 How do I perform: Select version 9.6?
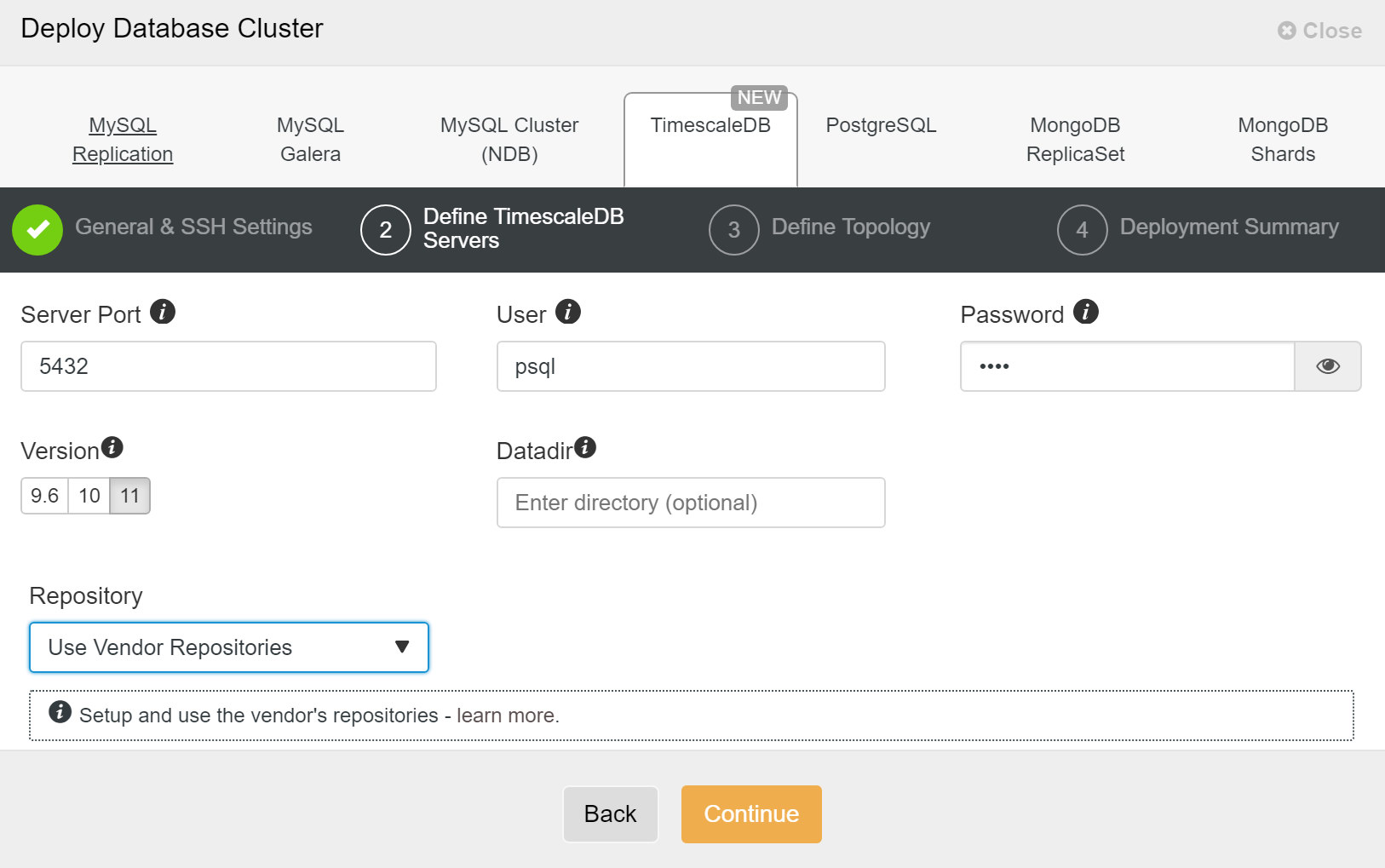[x=44, y=496]
